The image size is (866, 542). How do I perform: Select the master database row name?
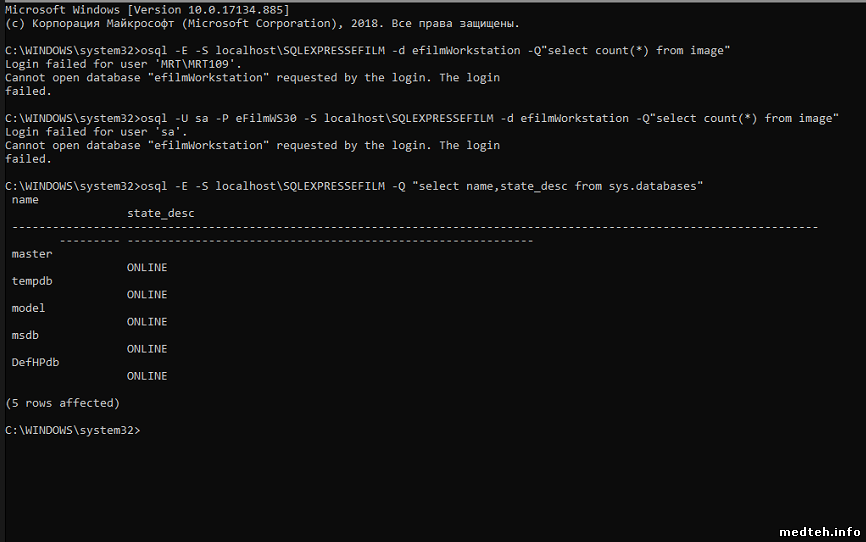(x=32, y=254)
